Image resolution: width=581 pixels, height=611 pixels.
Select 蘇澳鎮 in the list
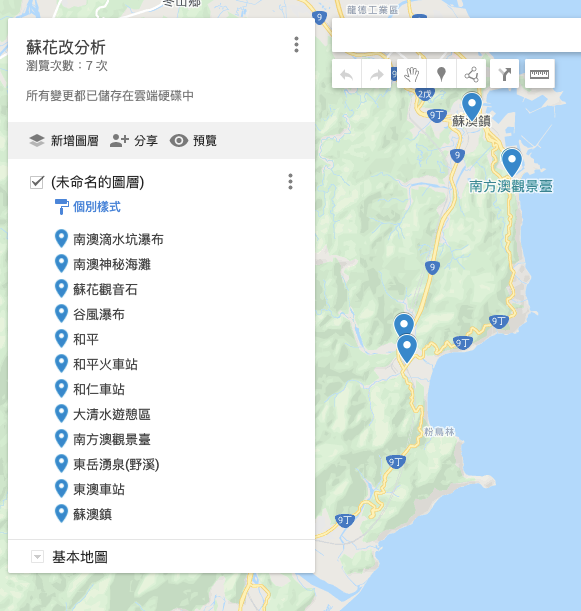[92, 514]
